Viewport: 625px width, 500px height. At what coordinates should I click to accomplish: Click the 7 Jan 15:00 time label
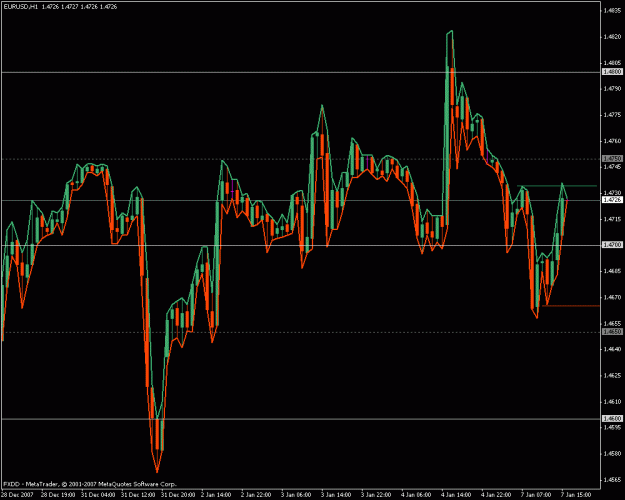coord(578,495)
